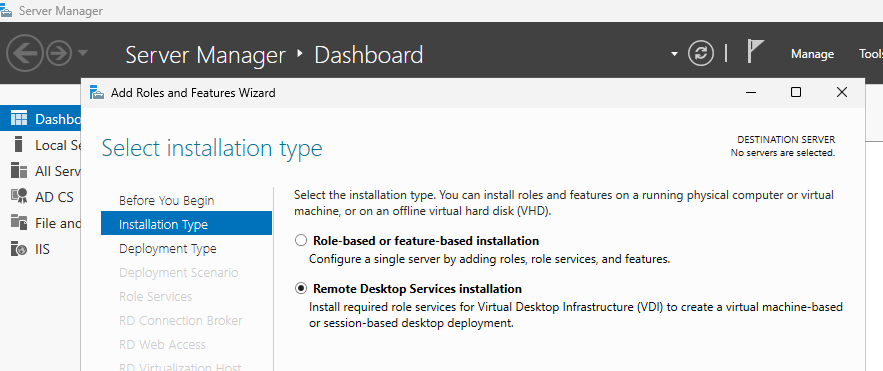Click the All Servers icon
Image resolution: width=883 pixels, height=371 pixels.
(19, 170)
